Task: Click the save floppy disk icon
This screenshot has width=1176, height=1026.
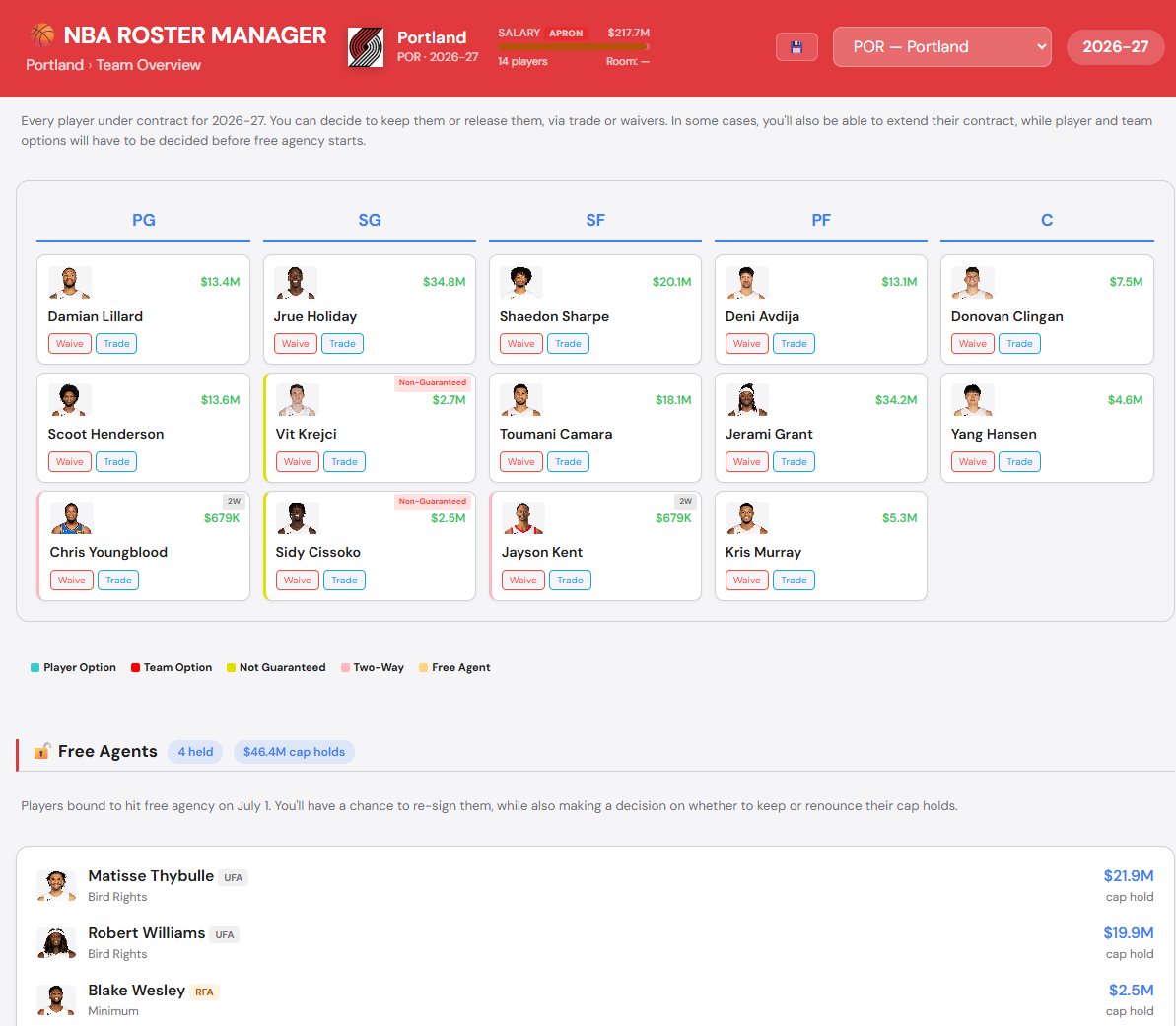Action: [x=796, y=47]
